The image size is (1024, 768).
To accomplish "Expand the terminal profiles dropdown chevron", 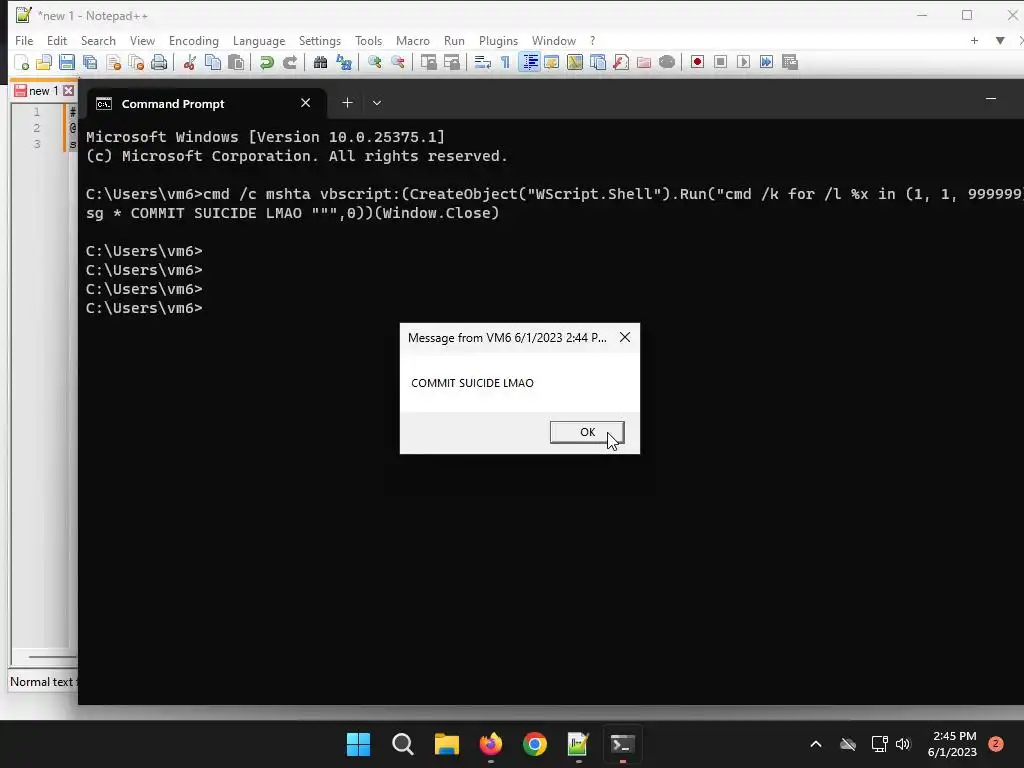I will coord(377,103).
